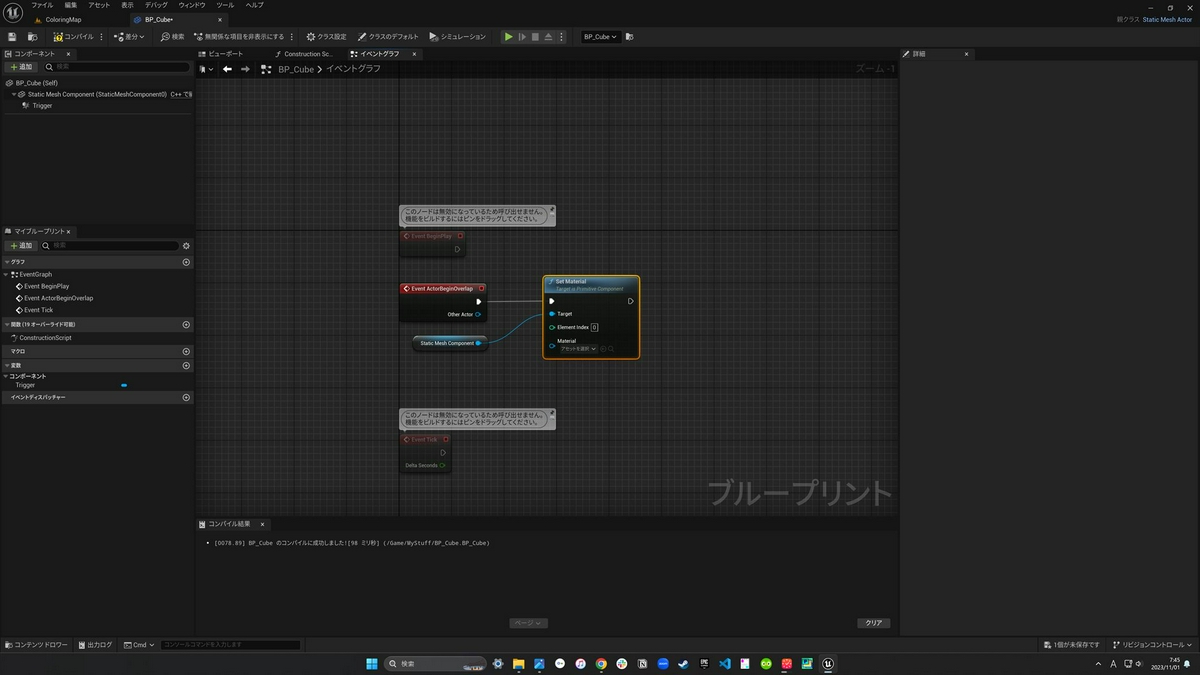Screen dimensions: 1200x675
Task: Select Event BeginPlay in My Blueprint list
Action: 46,286
